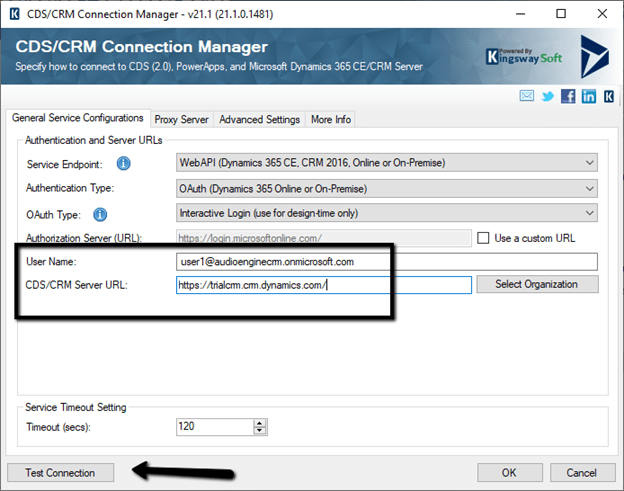624x491 pixels.
Task: Click the Authorization Server URL field
Action: coord(324,238)
